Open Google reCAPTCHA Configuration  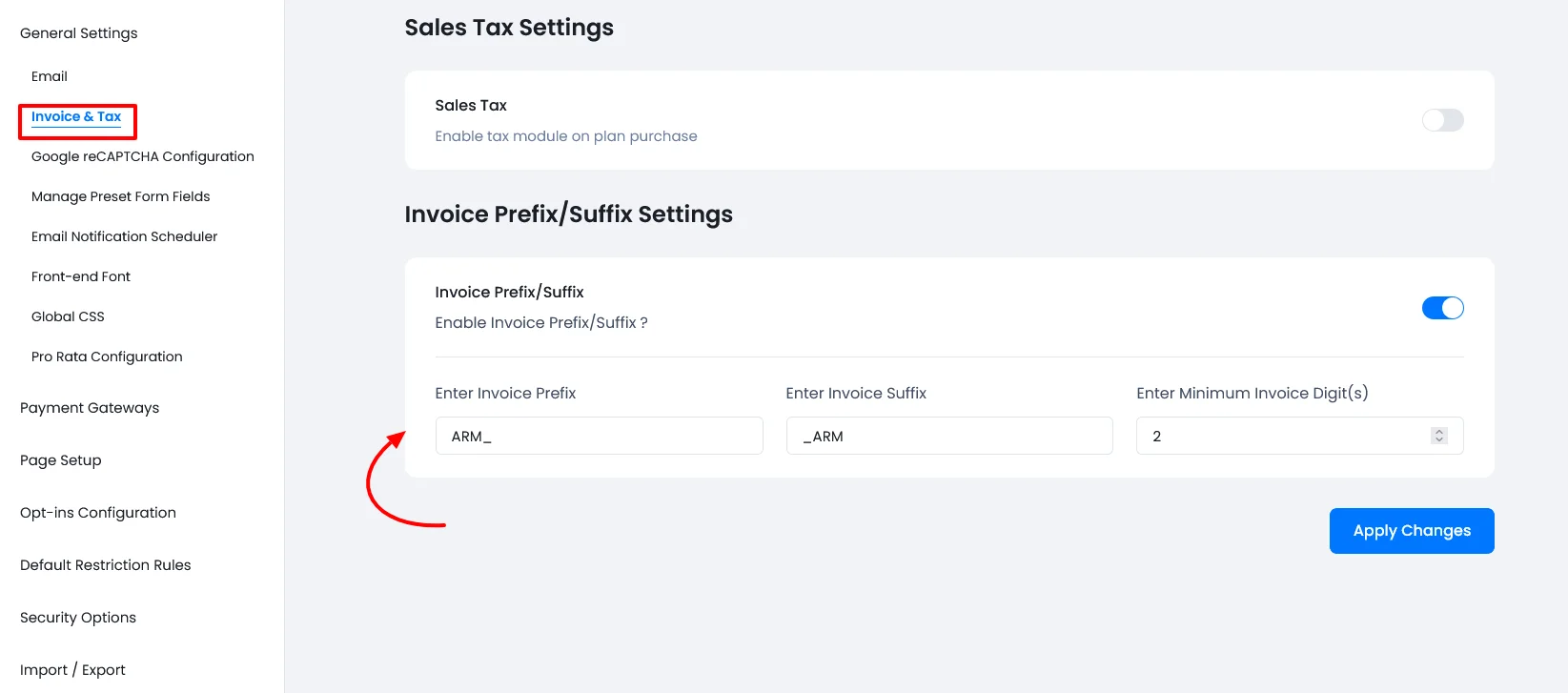click(142, 156)
